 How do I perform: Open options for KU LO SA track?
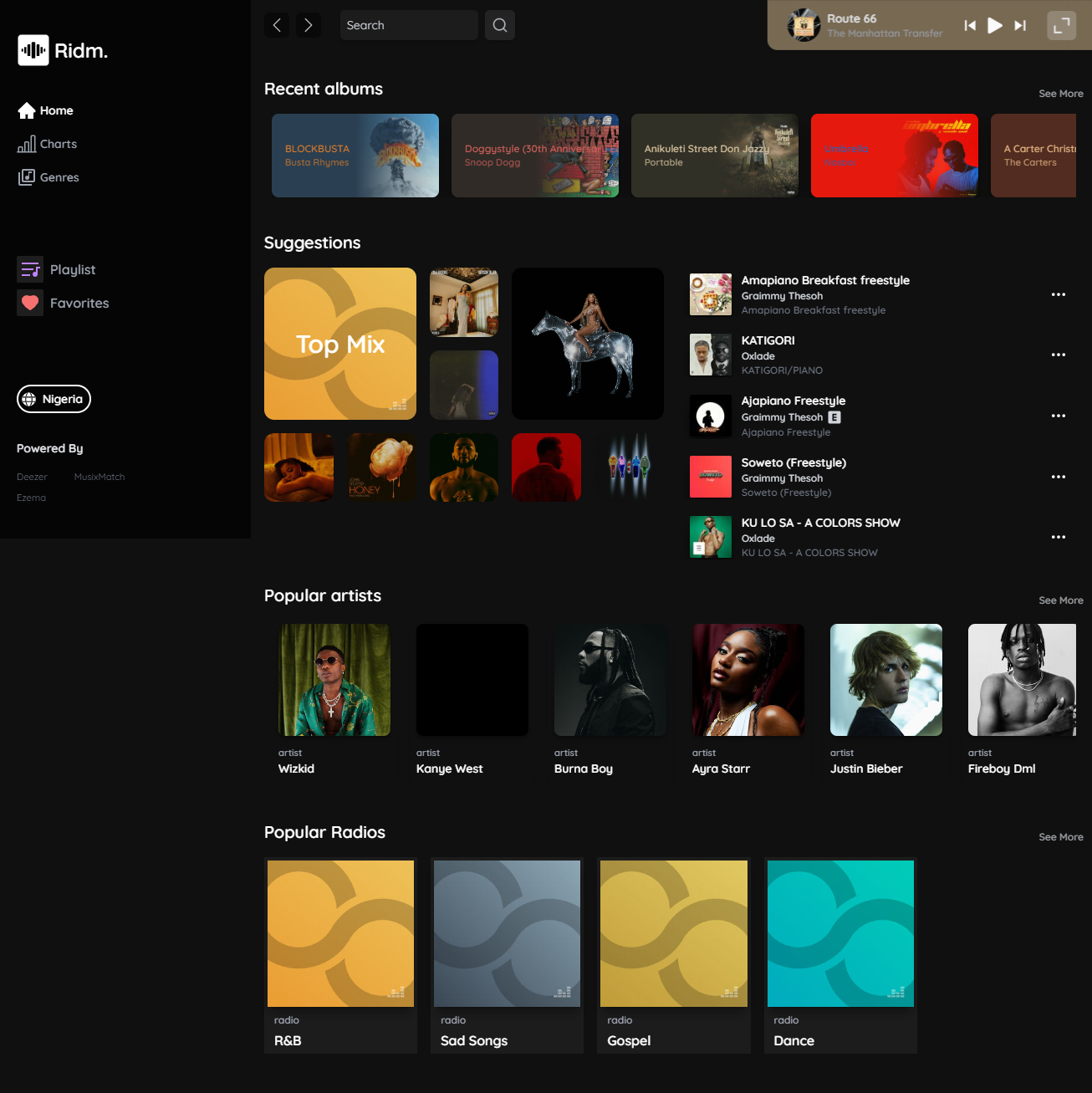point(1059,537)
